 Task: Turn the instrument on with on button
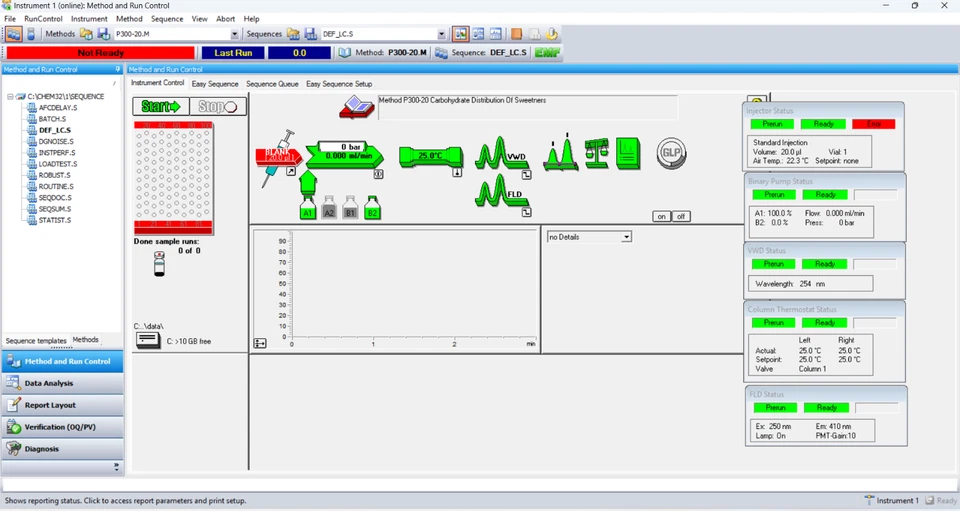click(x=661, y=217)
